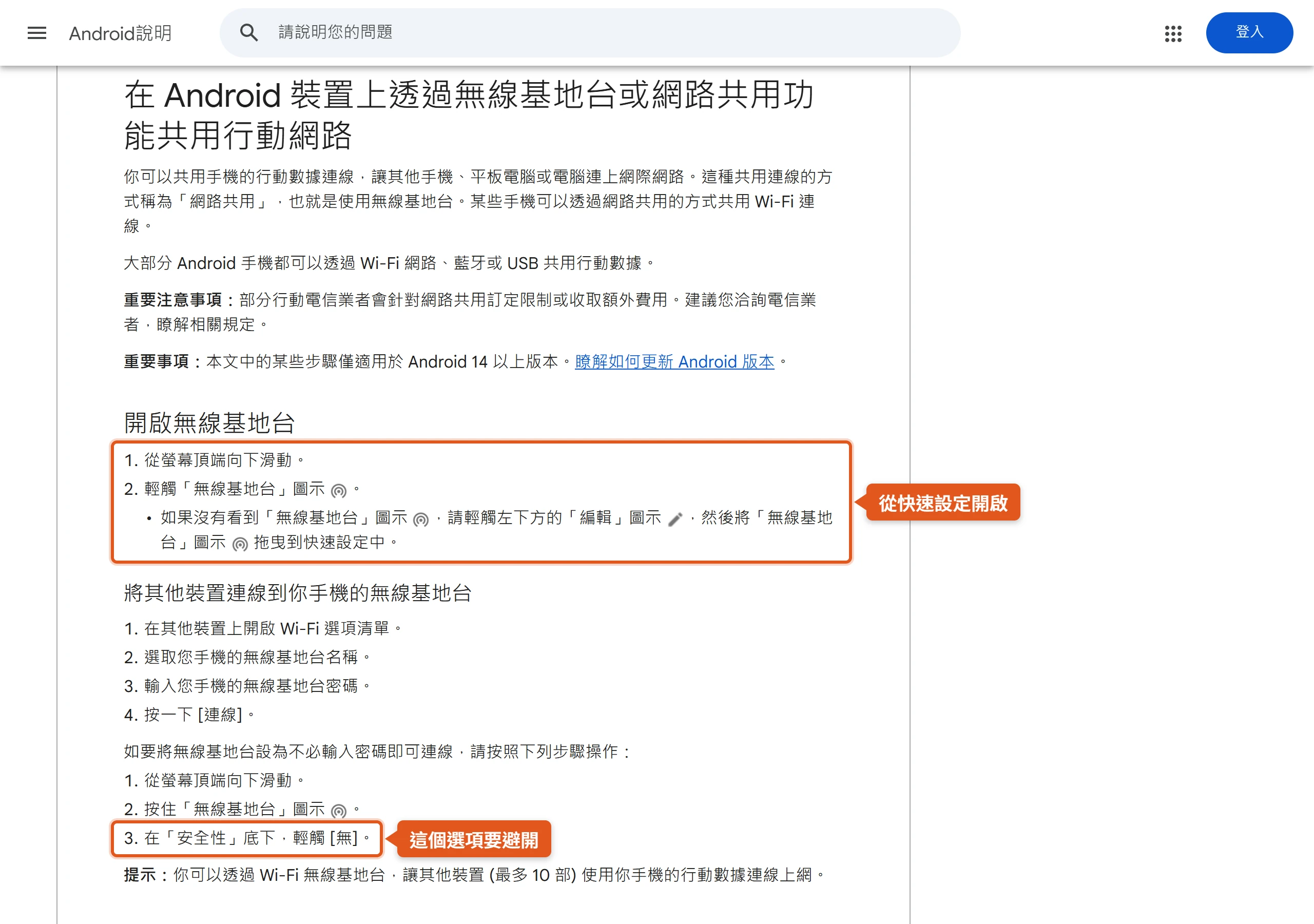Click the 登入 sign-in button

pyautogui.click(x=1249, y=33)
